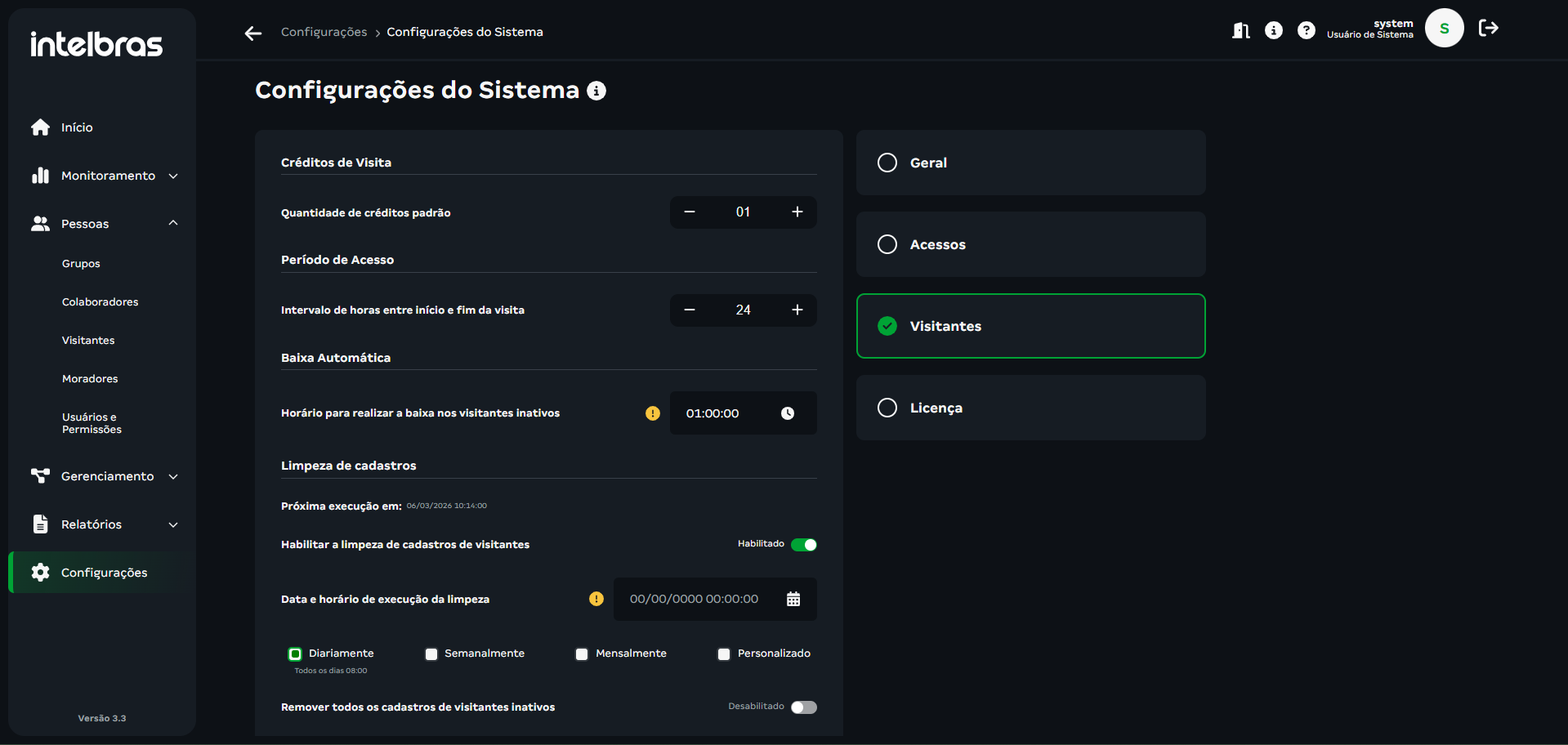
Task: Click the logout icon in top bar
Action: coord(1488,29)
